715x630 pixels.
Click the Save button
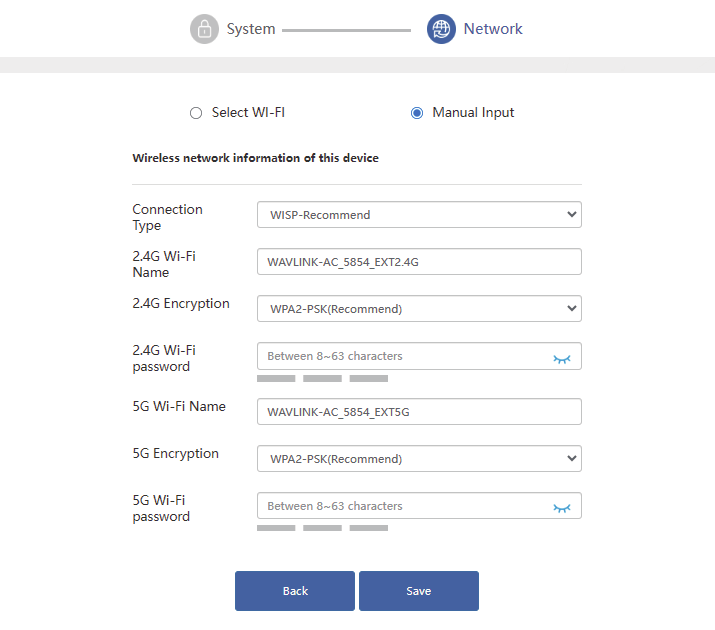click(419, 591)
